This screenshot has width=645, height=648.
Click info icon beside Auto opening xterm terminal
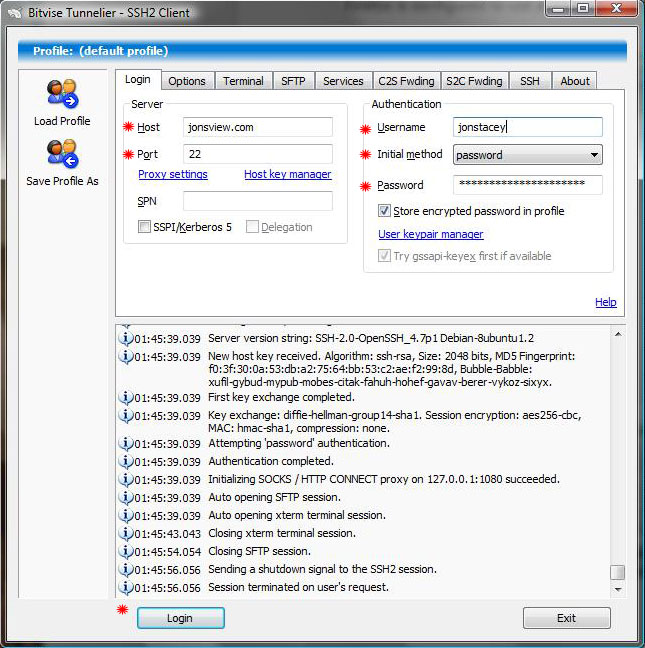pos(126,515)
